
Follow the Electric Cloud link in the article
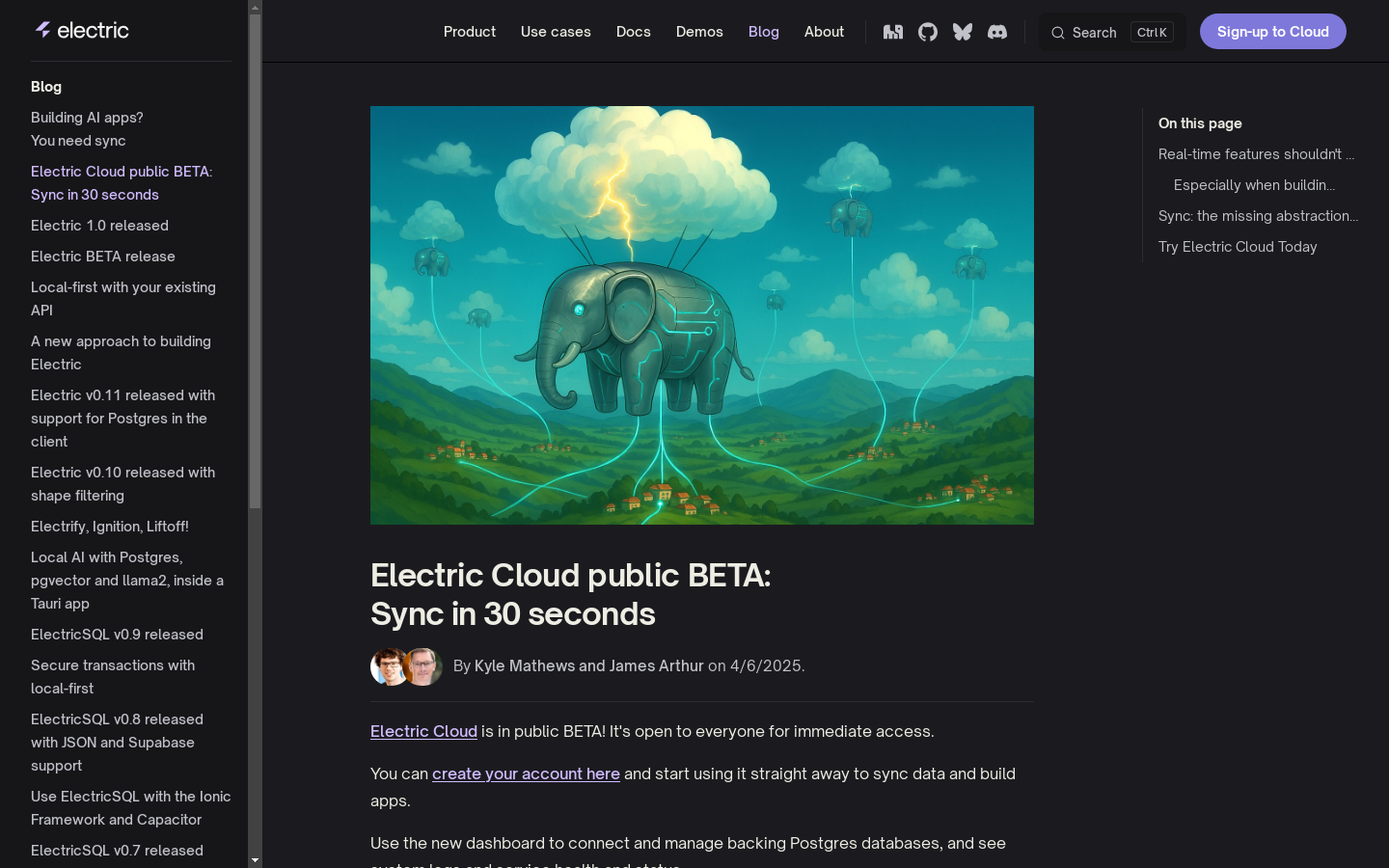(x=423, y=731)
